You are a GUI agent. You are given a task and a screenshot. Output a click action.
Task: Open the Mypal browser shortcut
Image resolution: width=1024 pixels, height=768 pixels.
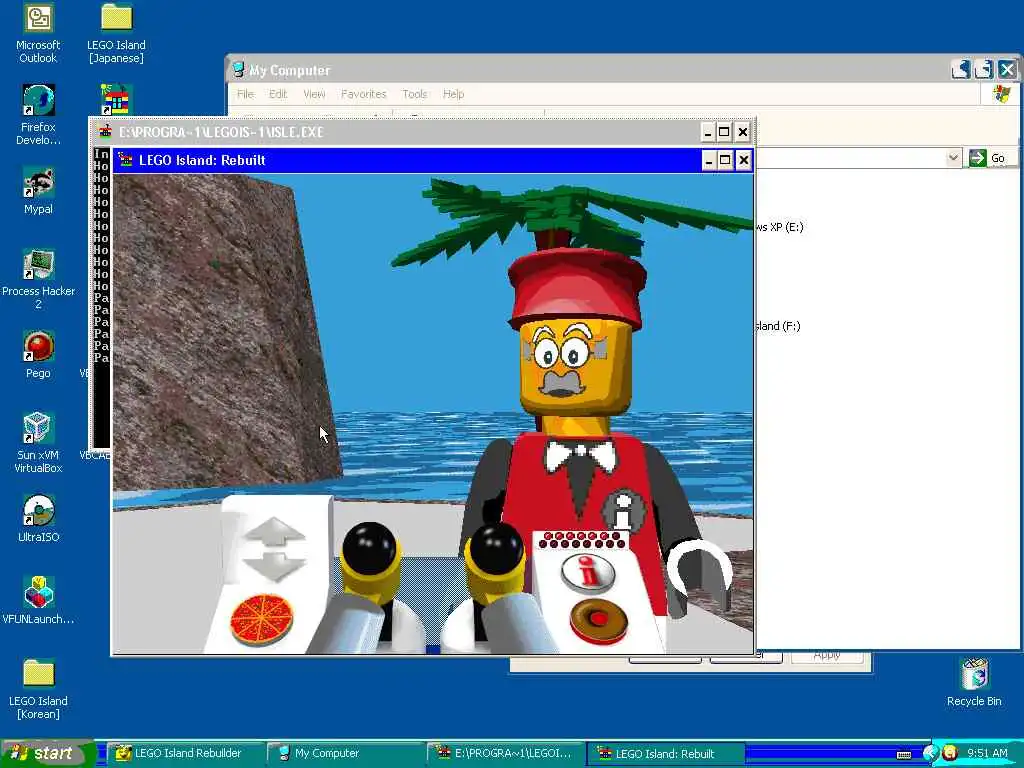(38, 191)
